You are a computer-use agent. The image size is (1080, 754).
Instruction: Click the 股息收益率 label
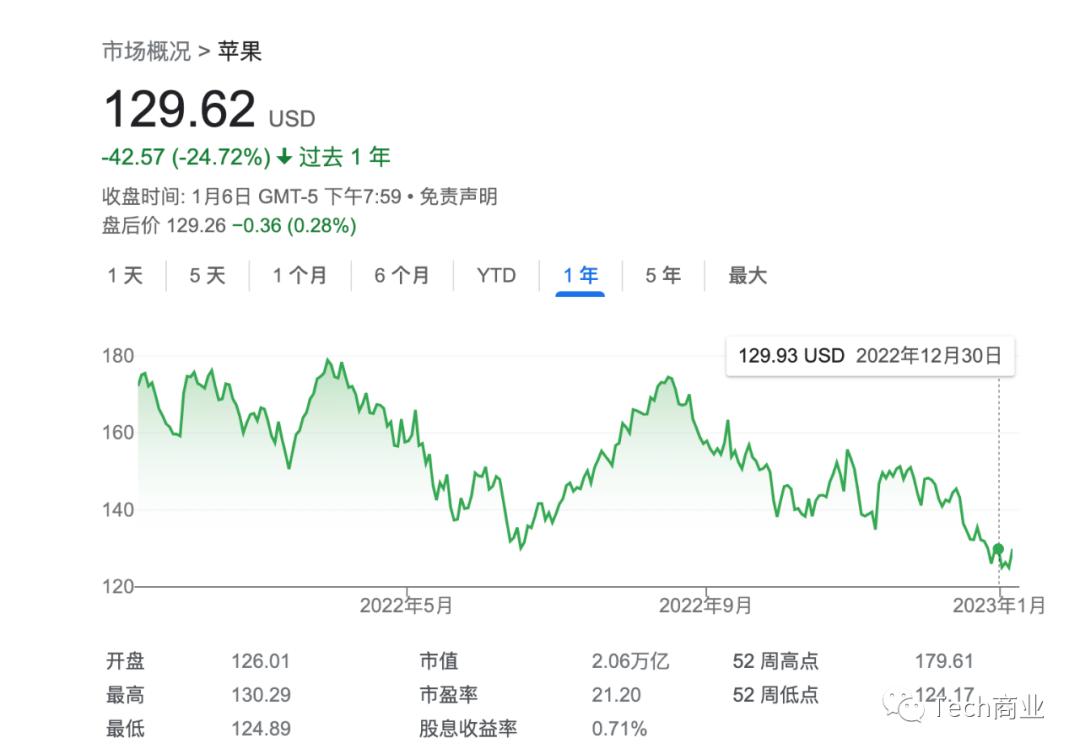point(468,729)
